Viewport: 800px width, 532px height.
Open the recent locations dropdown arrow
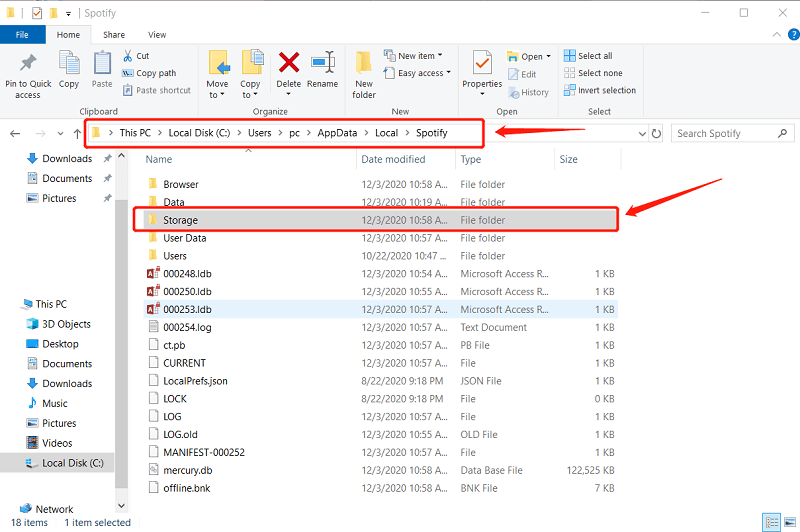click(x=60, y=134)
